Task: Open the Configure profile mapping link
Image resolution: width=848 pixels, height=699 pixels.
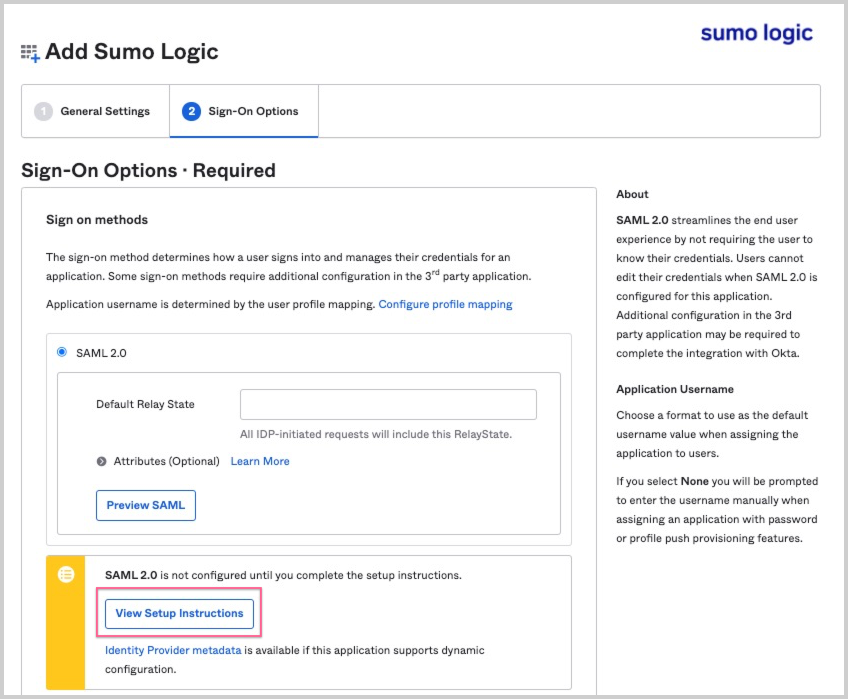Action: point(445,304)
